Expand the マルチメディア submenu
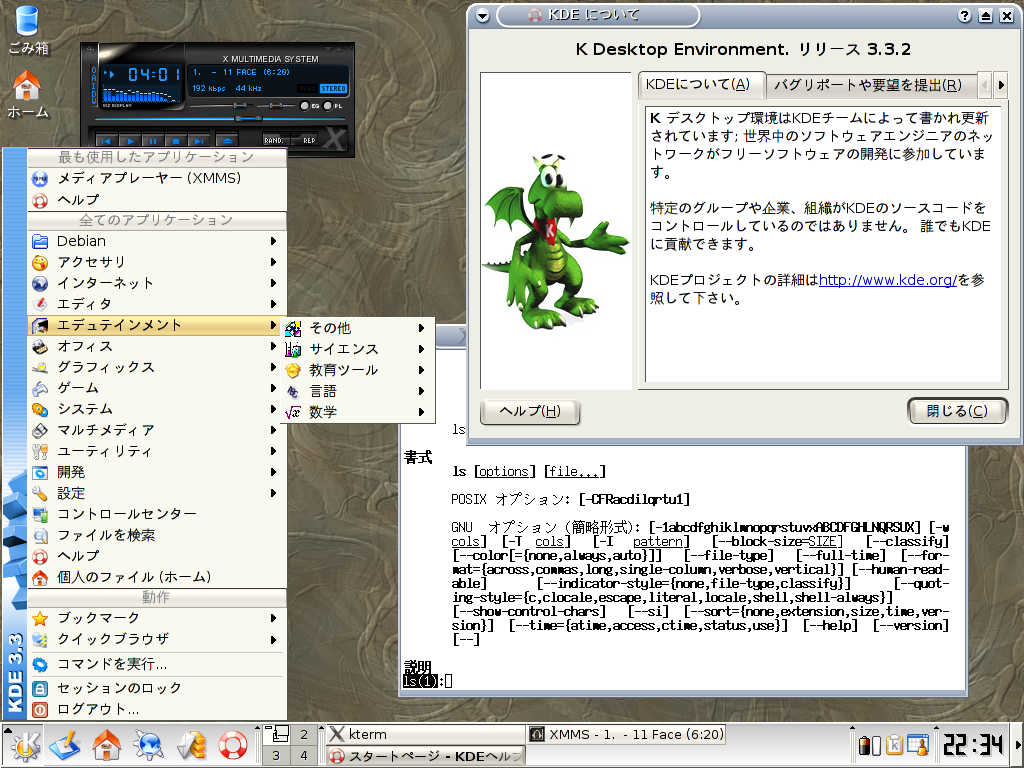 point(156,430)
